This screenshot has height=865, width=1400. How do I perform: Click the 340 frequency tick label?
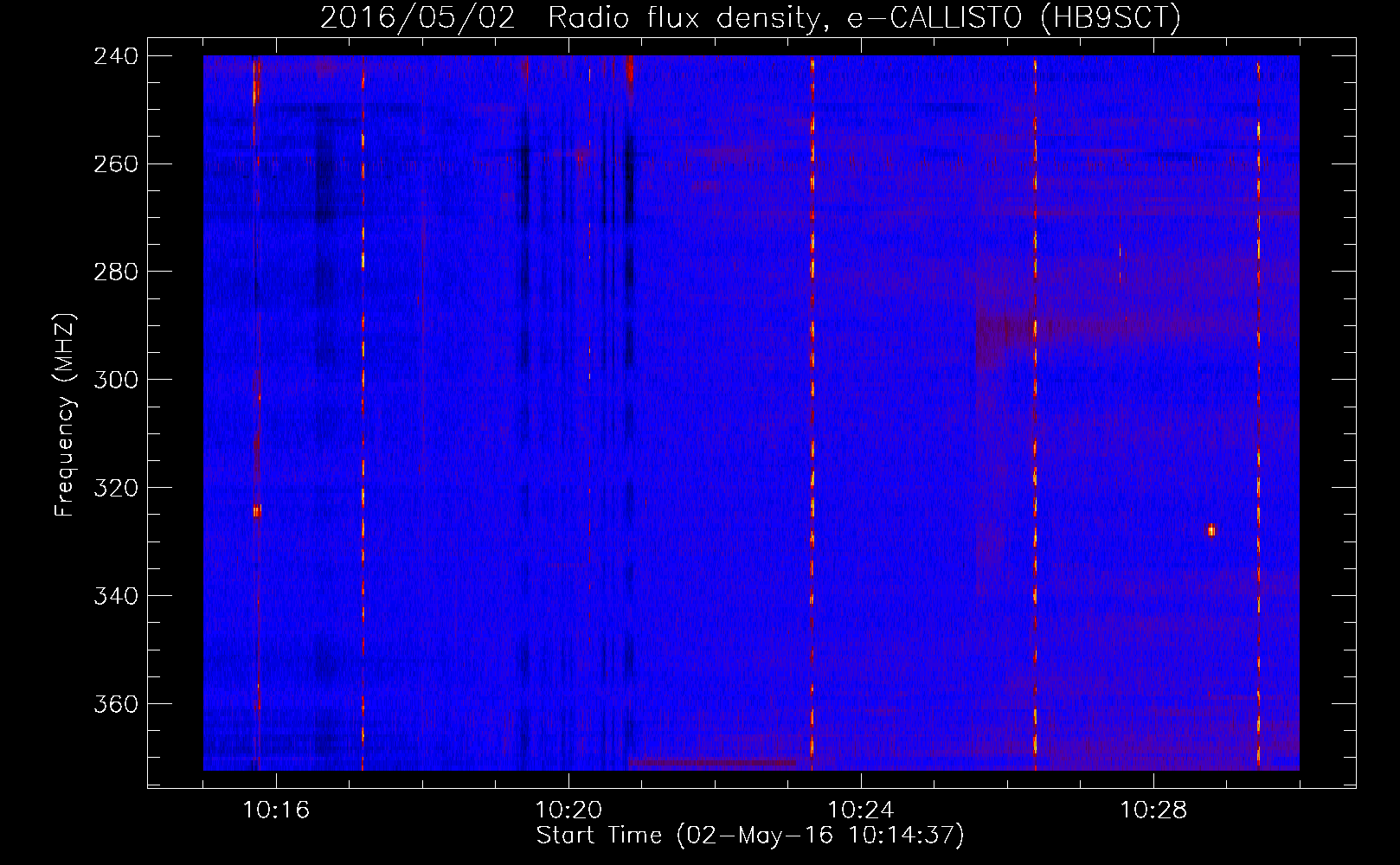tap(115, 597)
